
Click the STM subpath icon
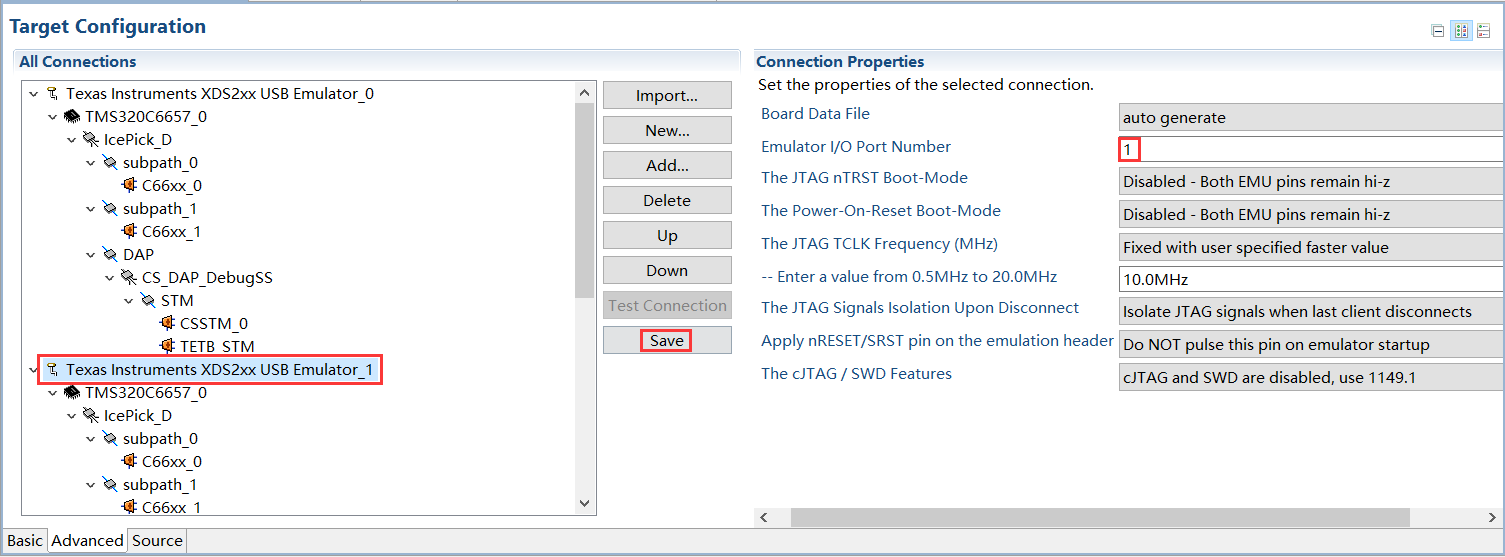click(x=148, y=301)
